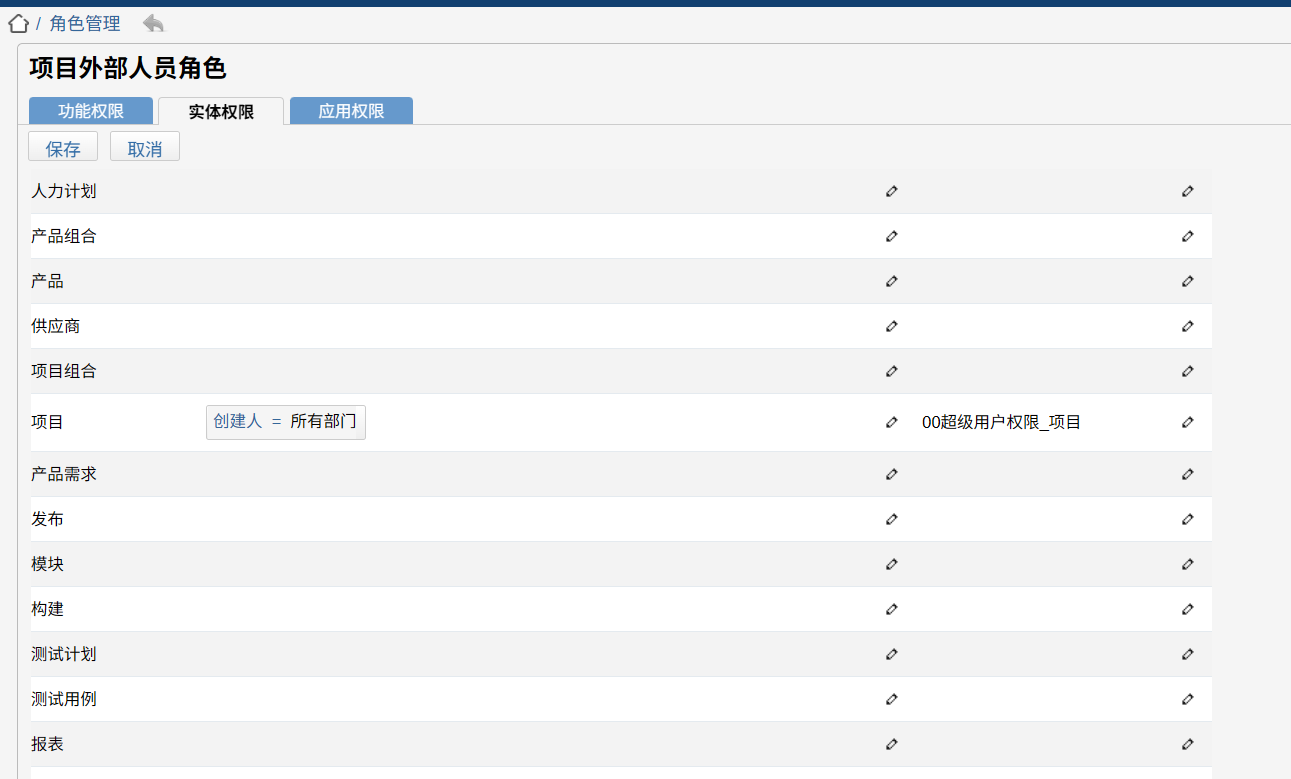Screen dimensions: 1291x779
Task: Edit second pencil icon in 构建 row
Action: pos(1188,609)
